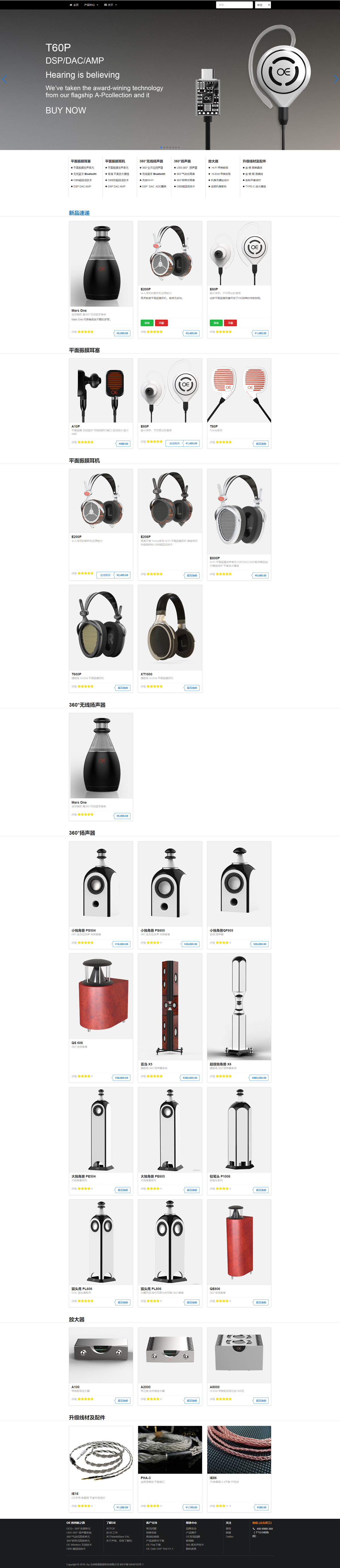
Task: Click BUY NOW in the T60P banner
Action: (66, 110)
